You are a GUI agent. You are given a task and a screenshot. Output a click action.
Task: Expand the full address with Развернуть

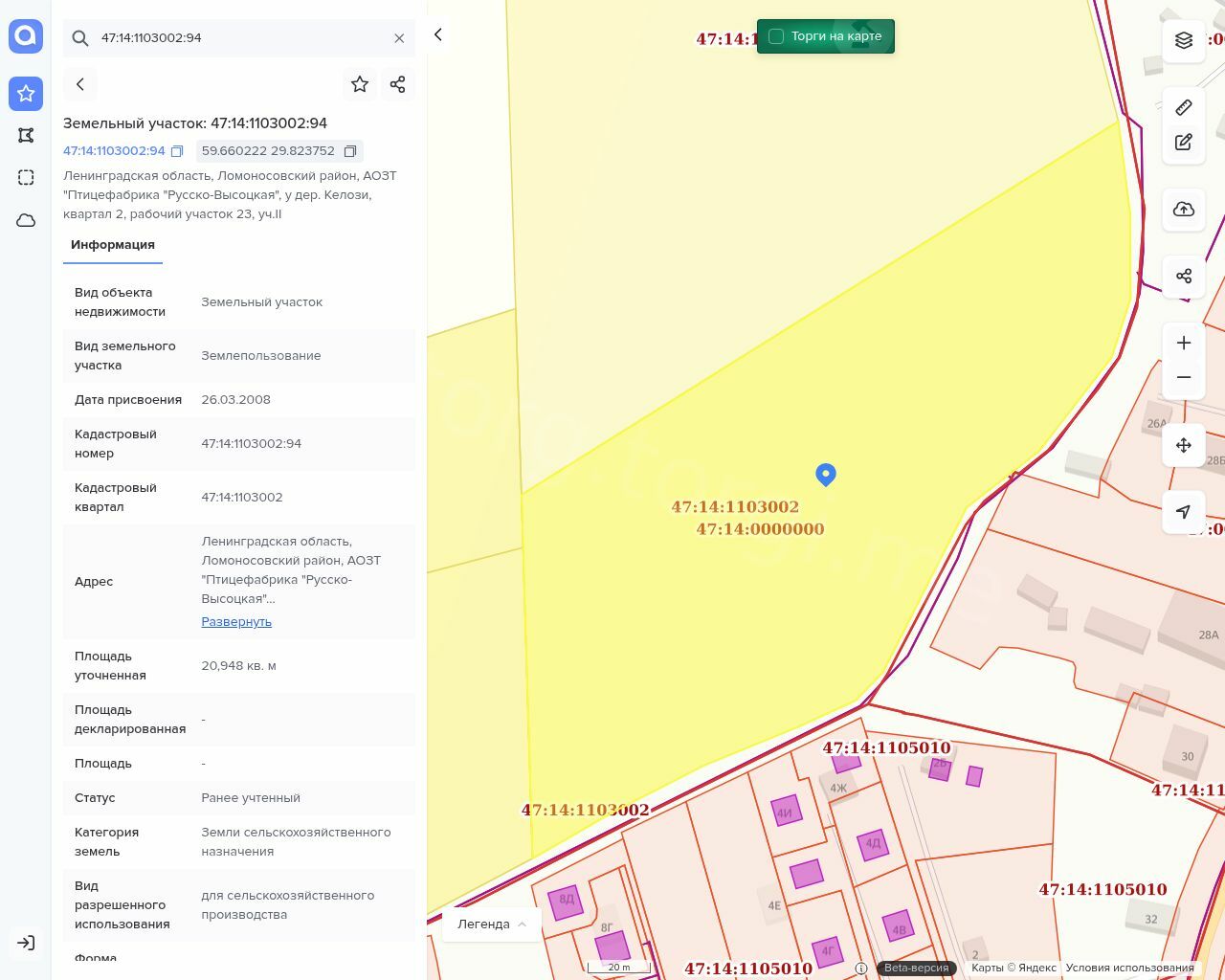236,621
